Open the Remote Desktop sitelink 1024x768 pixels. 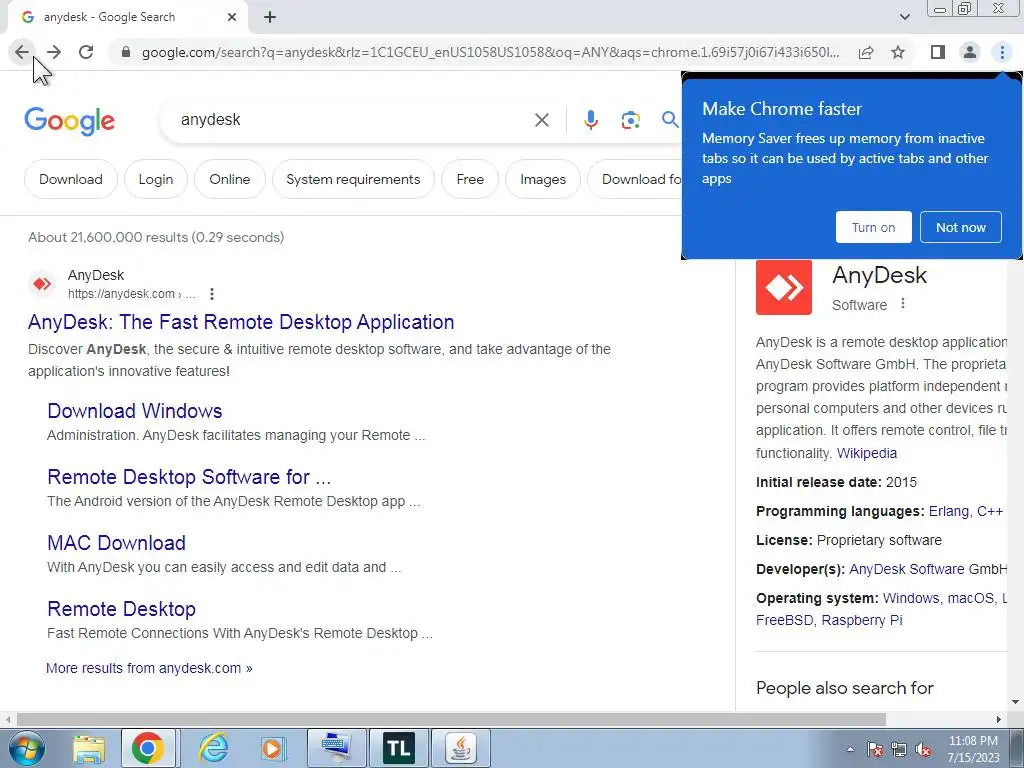click(x=121, y=609)
